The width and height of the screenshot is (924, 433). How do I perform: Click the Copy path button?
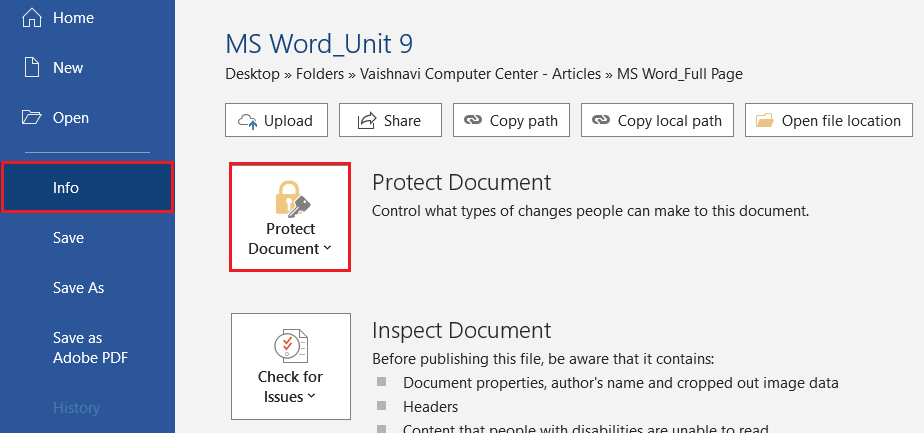coord(511,120)
